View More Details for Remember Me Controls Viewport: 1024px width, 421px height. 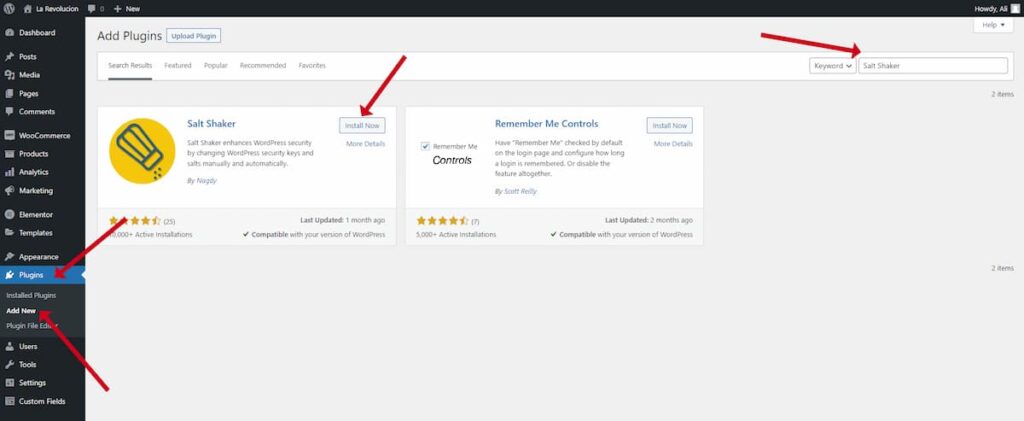tap(673, 144)
